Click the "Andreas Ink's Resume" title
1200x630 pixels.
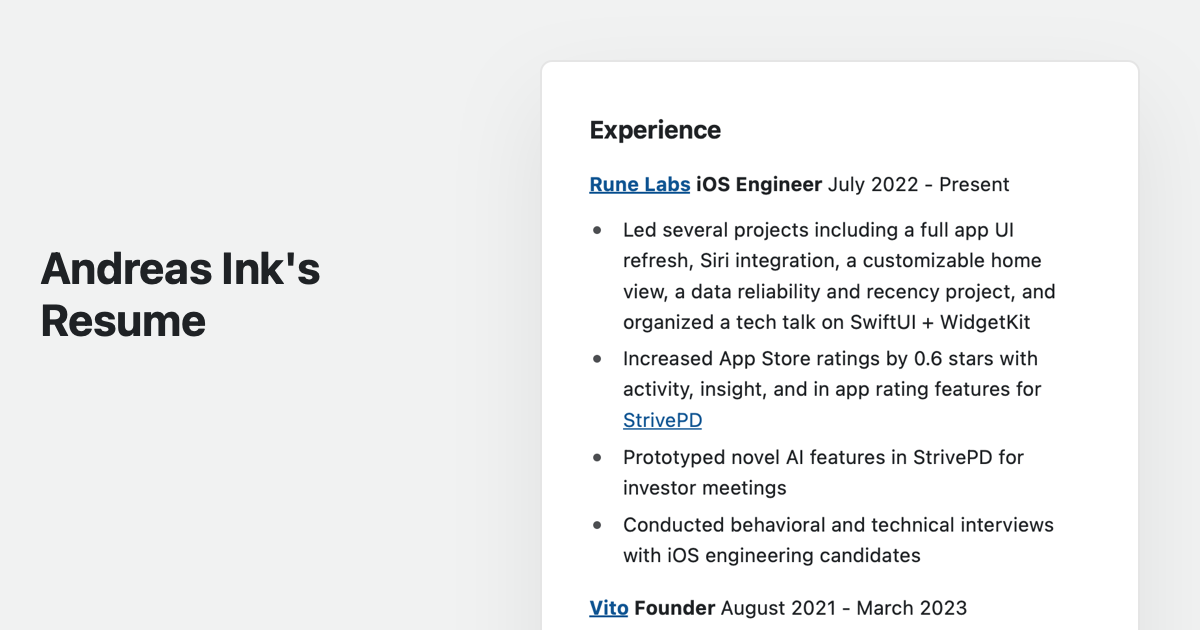pyautogui.click(x=180, y=295)
